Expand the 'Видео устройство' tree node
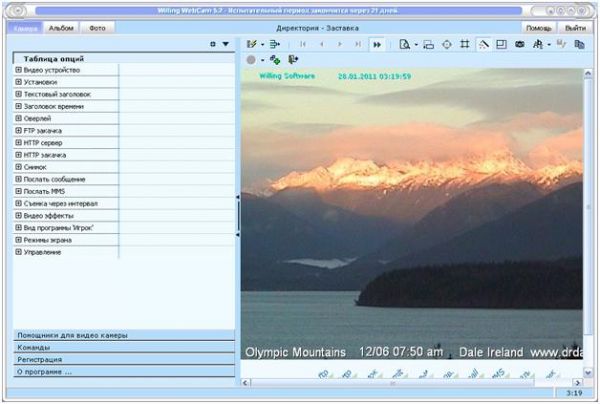This screenshot has width=600, height=404. (x=19, y=71)
